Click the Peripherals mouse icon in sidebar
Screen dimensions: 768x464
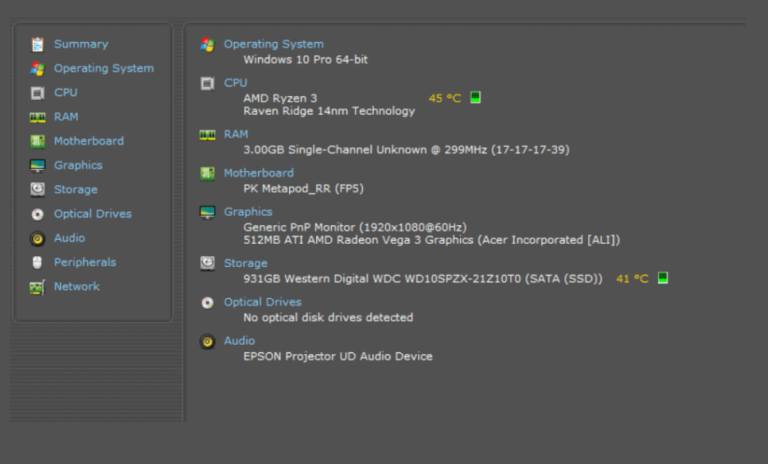click(37, 263)
